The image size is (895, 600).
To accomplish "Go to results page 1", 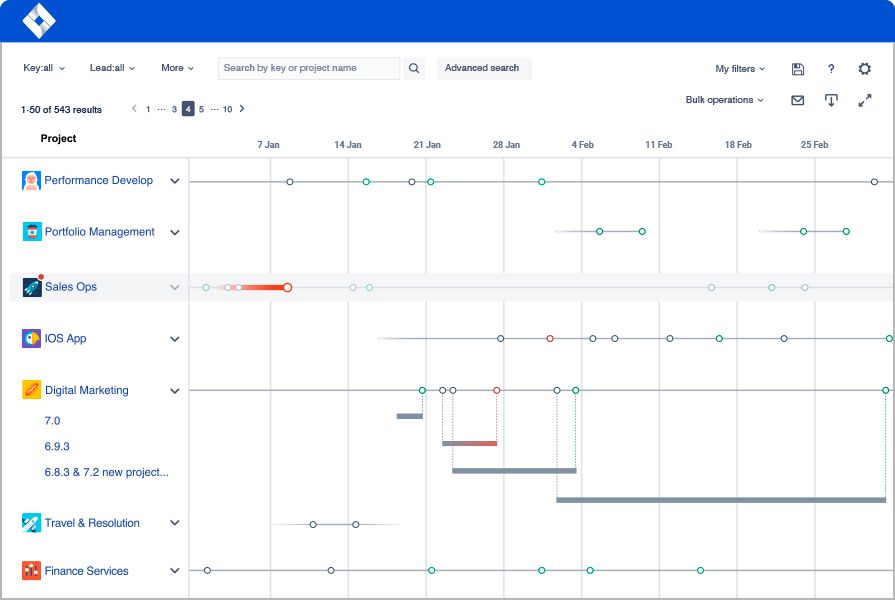I will pos(148,109).
